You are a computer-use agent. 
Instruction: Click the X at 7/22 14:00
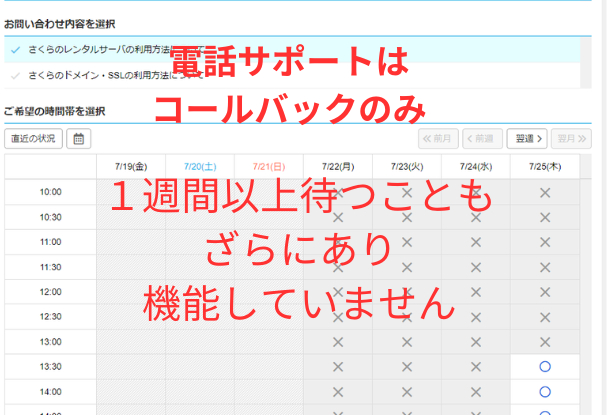(x=338, y=392)
